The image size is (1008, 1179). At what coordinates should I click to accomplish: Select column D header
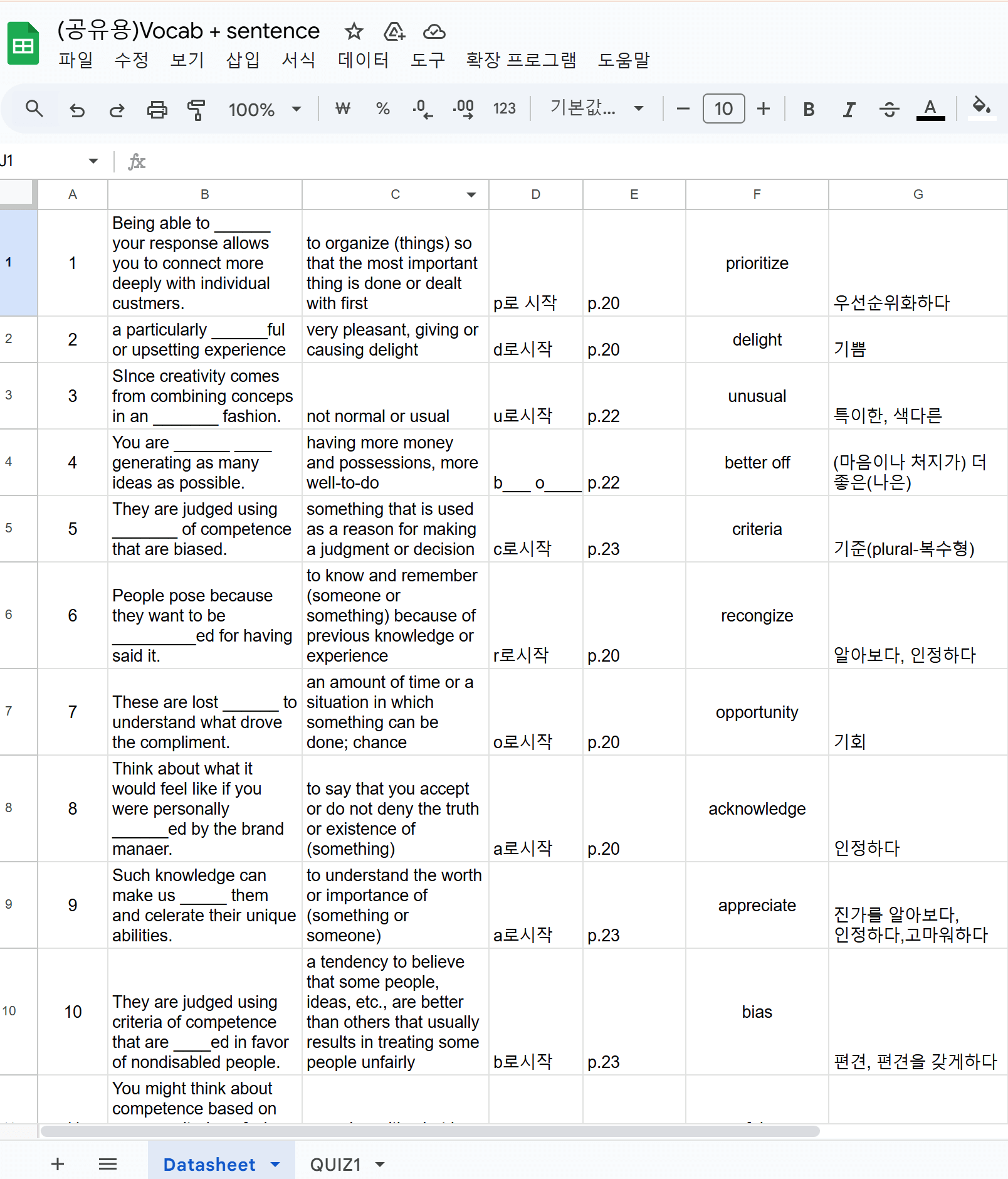pos(536,194)
